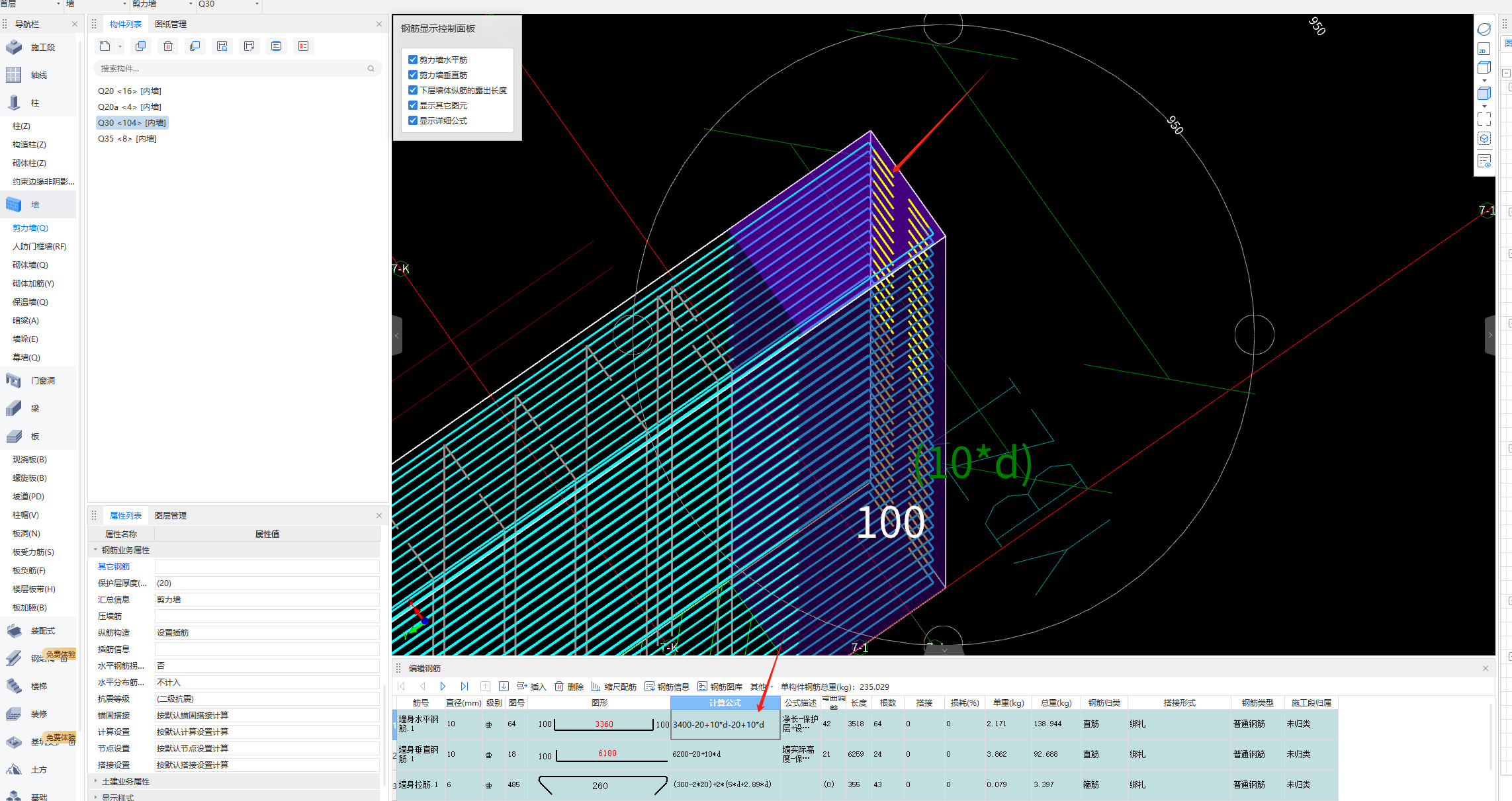This screenshot has width=1512, height=801.
Task: Open the 剪力墙 type dropdown at top
Action: coord(191,4)
